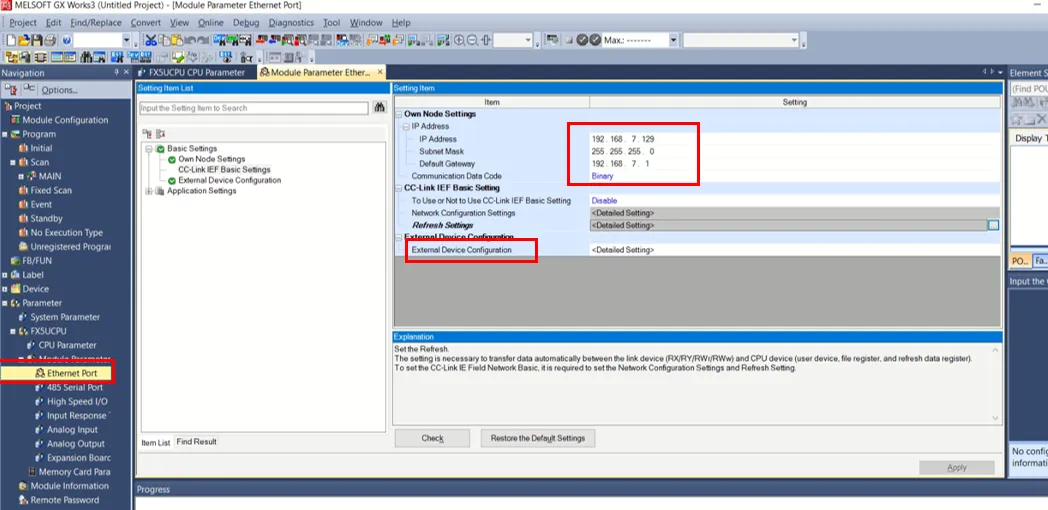The width and height of the screenshot is (1048, 510).
Task: Click second navigation icon just left of Options
Action: tap(28, 89)
